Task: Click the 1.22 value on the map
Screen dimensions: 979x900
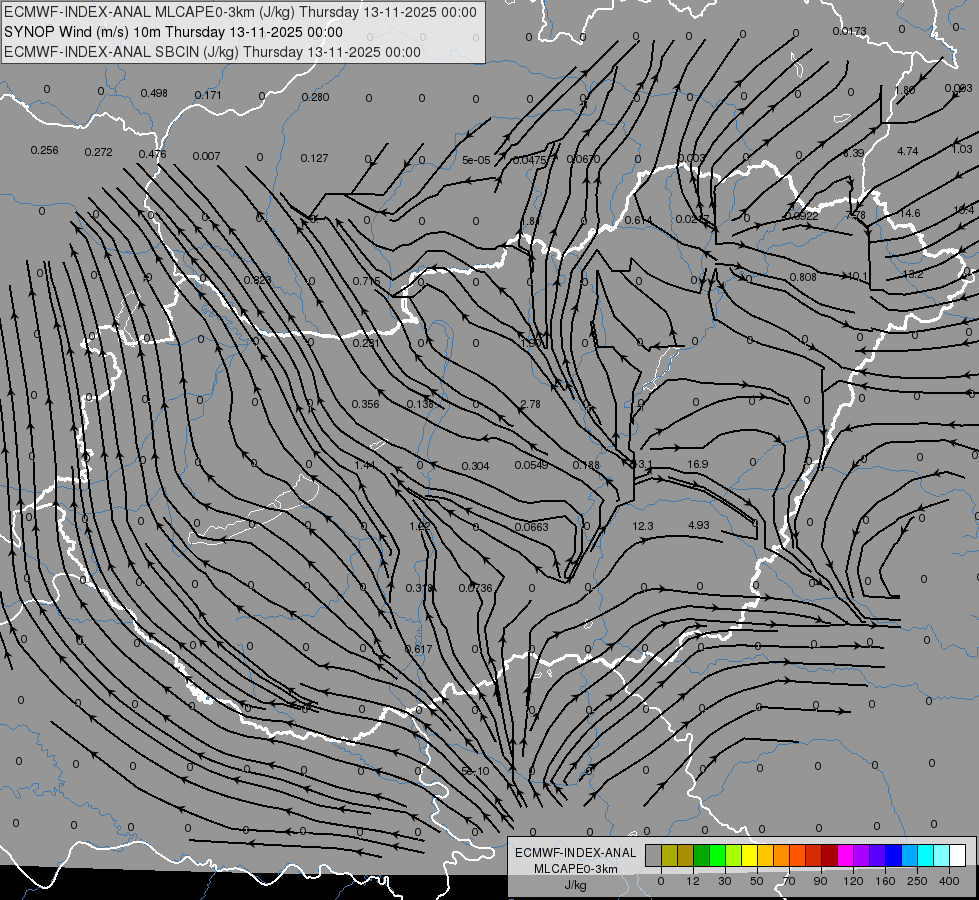Action: pyautogui.click(x=420, y=526)
